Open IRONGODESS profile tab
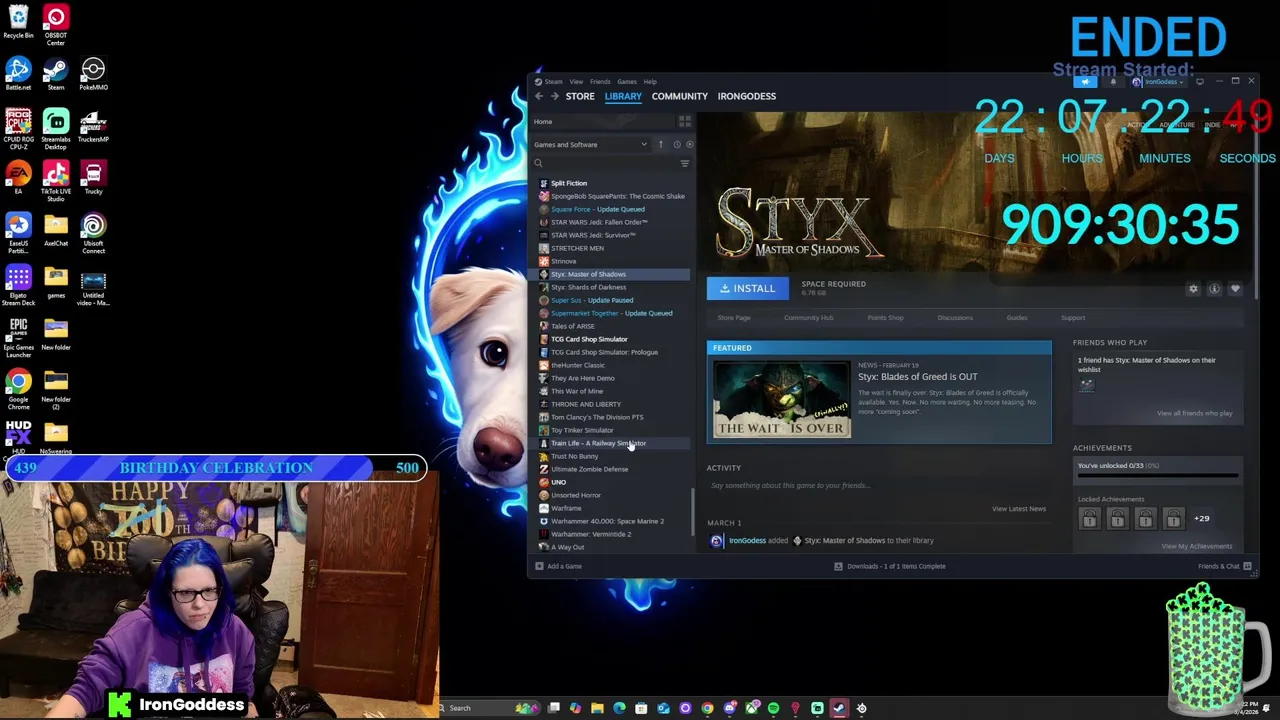 747,96
